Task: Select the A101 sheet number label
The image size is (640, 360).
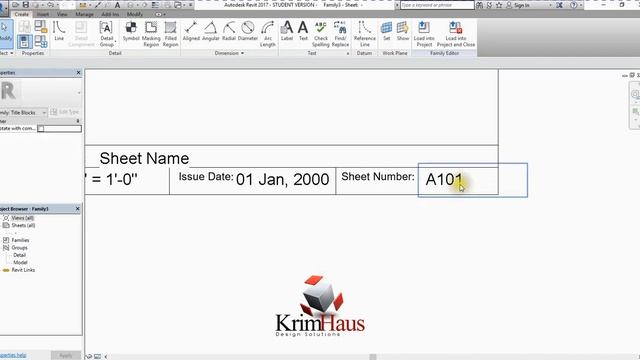Action: pyautogui.click(x=444, y=180)
